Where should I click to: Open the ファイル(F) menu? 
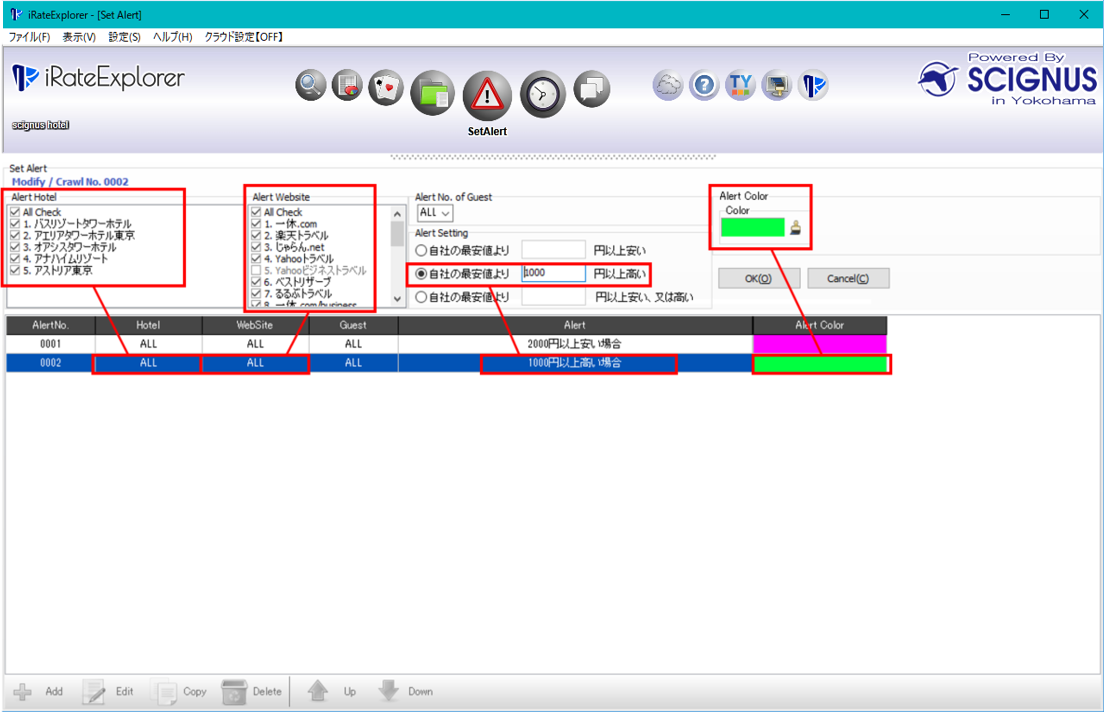pos(29,37)
